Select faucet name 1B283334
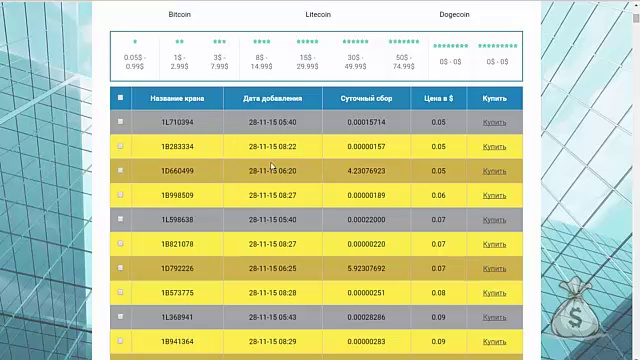Screen dimensions: 640x360 coord(177,147)
